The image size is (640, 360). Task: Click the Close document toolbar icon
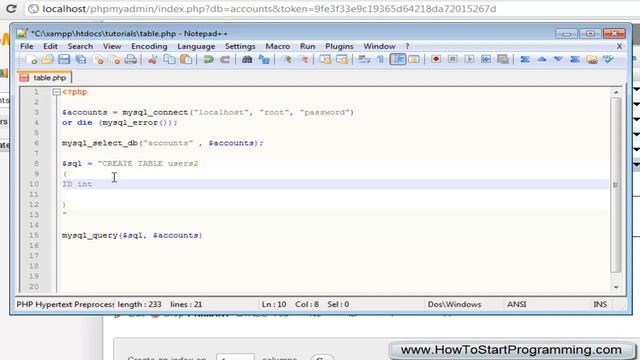[x=98, y=60]
